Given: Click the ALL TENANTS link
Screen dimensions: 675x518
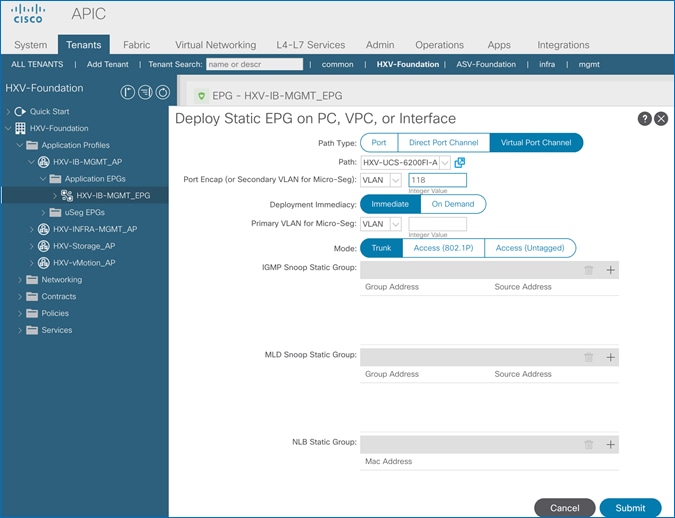Looking at the screenshot, I should click(x=37, y=64).
